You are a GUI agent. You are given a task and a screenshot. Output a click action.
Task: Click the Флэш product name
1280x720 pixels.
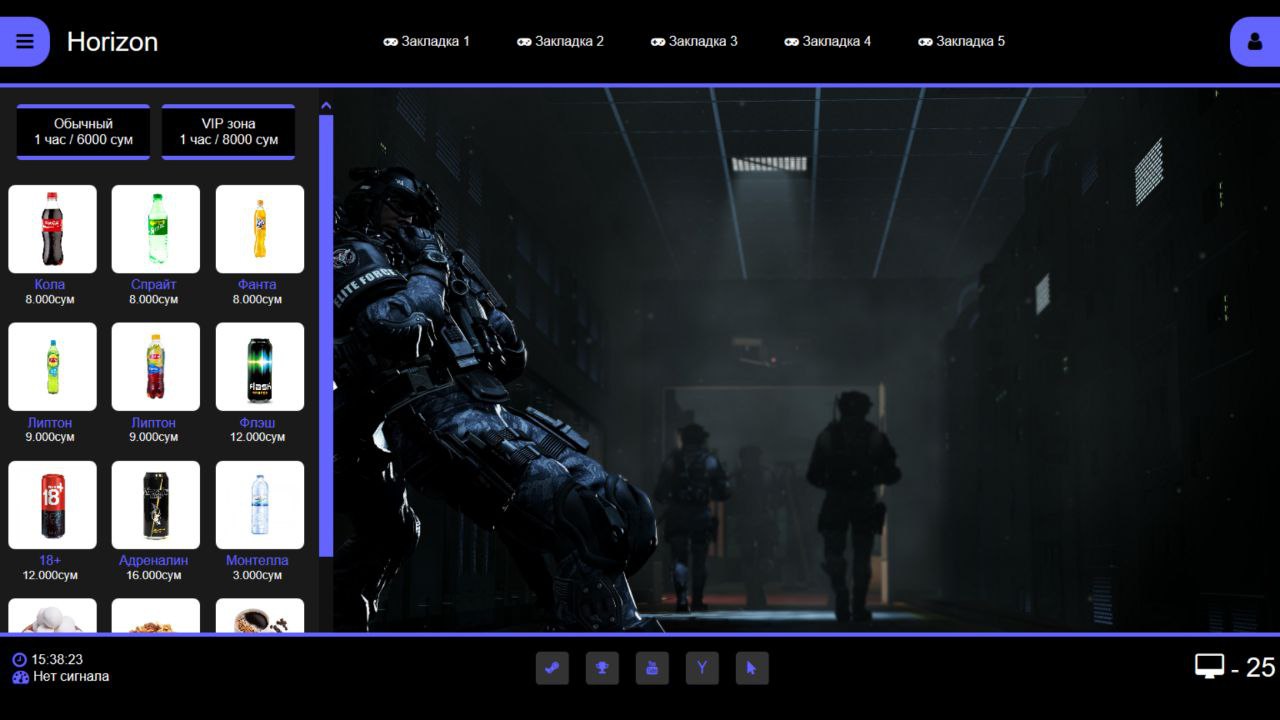click(x=257, y=423)
